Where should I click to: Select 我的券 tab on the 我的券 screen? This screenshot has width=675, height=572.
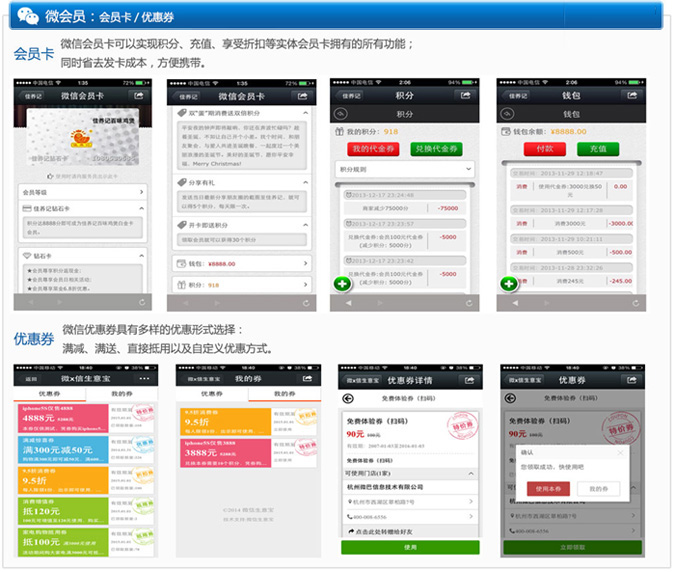click(x=285, y=393)
